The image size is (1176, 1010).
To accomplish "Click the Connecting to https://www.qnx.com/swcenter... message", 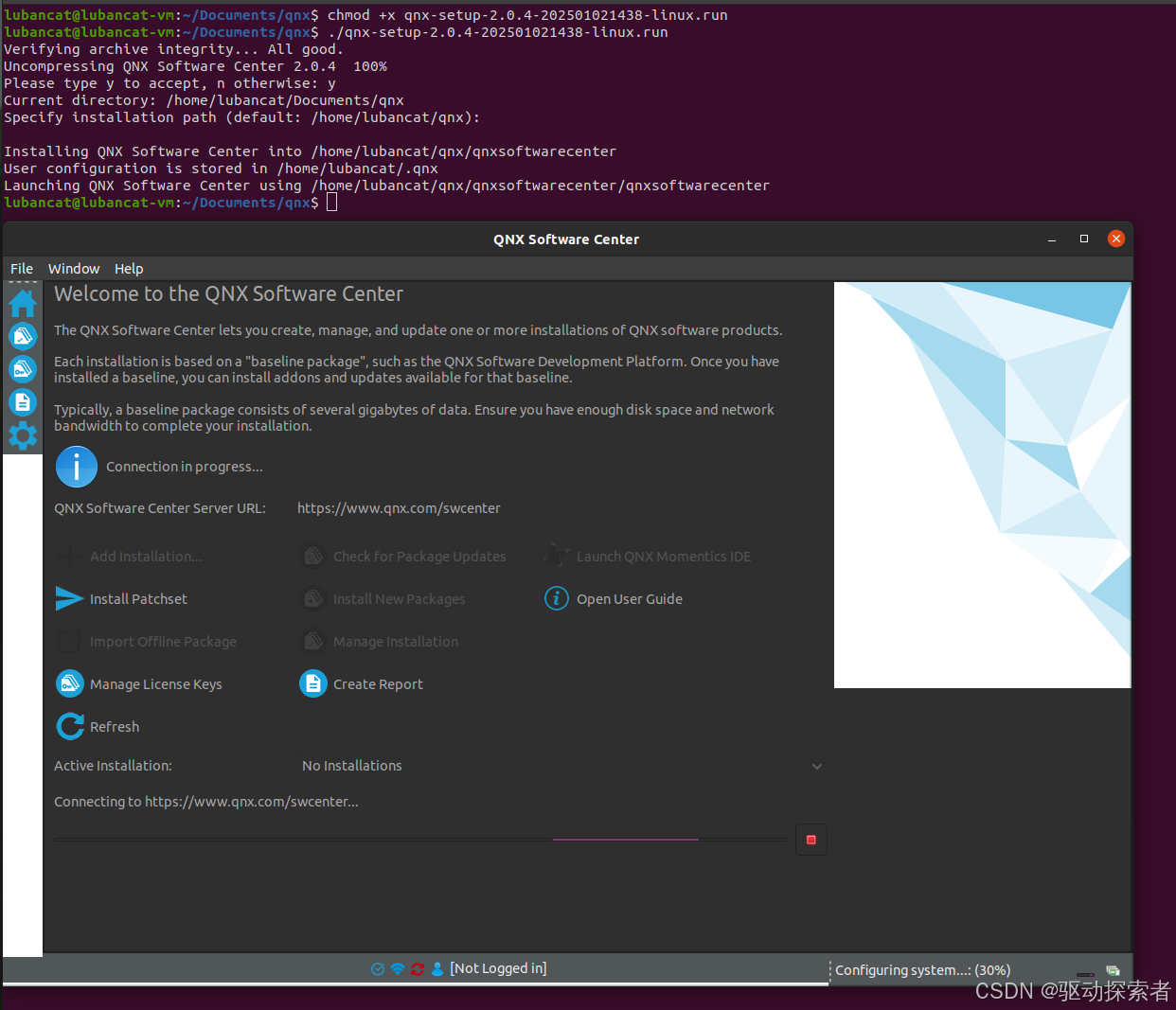I will pos(206,802).
